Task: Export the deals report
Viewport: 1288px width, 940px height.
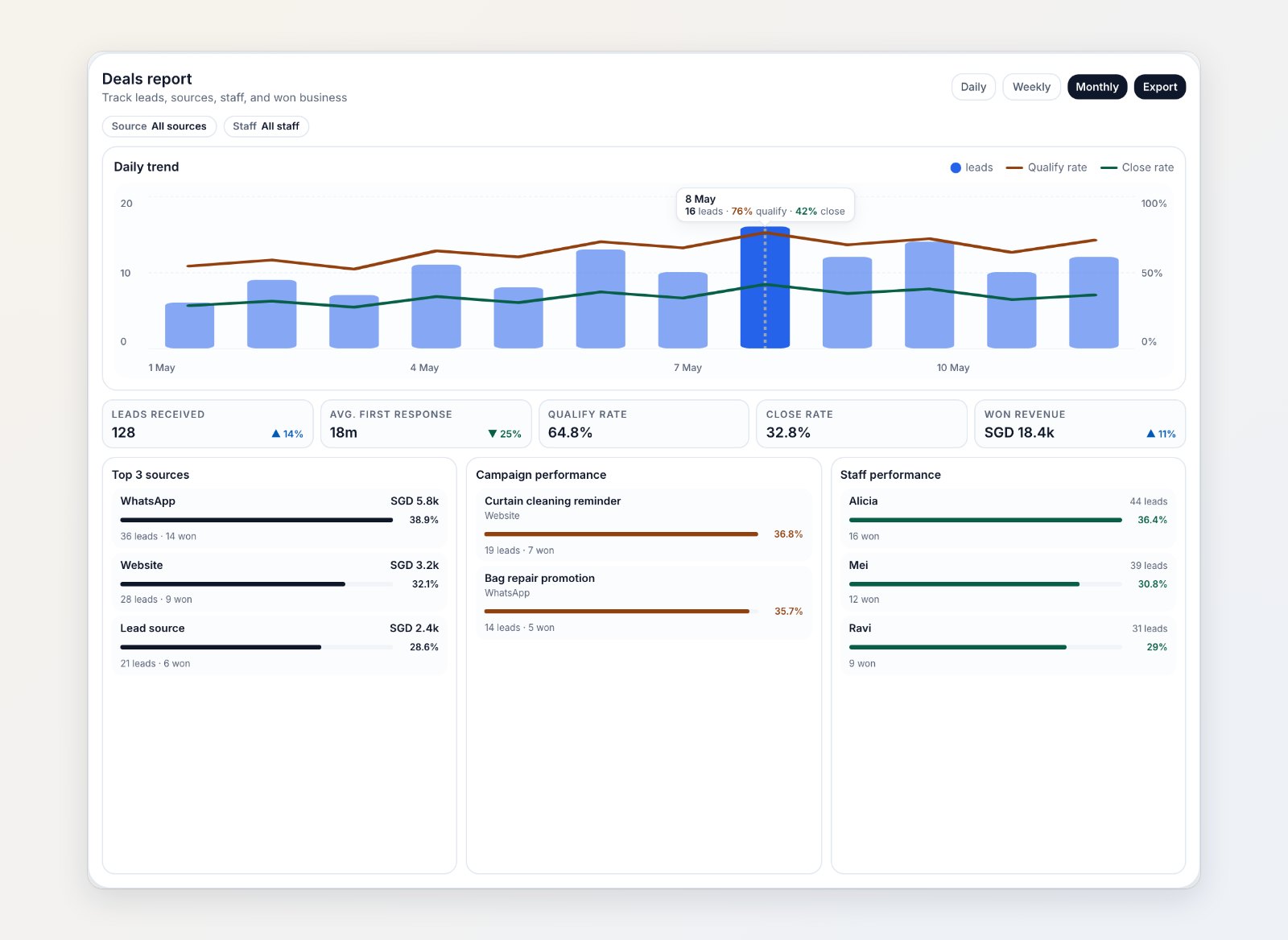Action: pyautogui.click(x=1159, y=87)
